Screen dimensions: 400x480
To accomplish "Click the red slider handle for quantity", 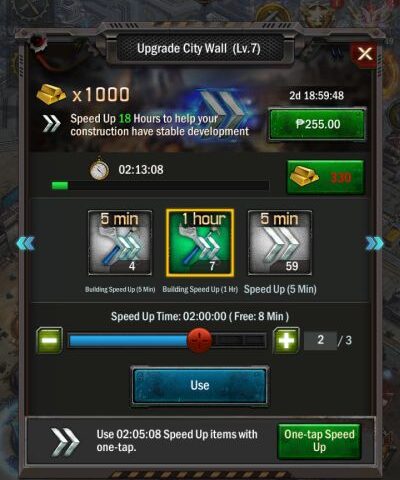I will click(199, 340).
